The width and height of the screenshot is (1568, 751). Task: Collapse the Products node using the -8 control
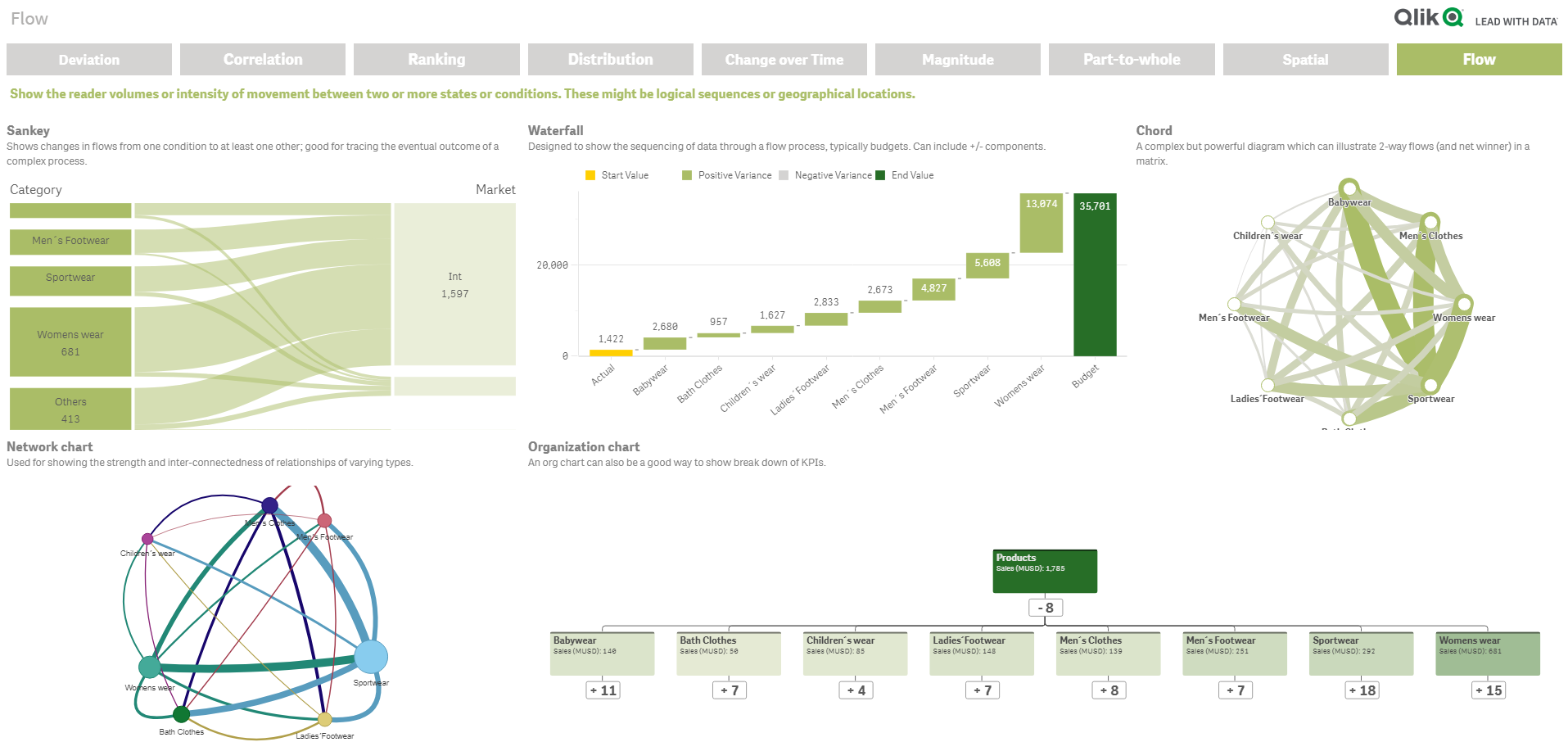pyautogui.click(x=1045, y=607)
